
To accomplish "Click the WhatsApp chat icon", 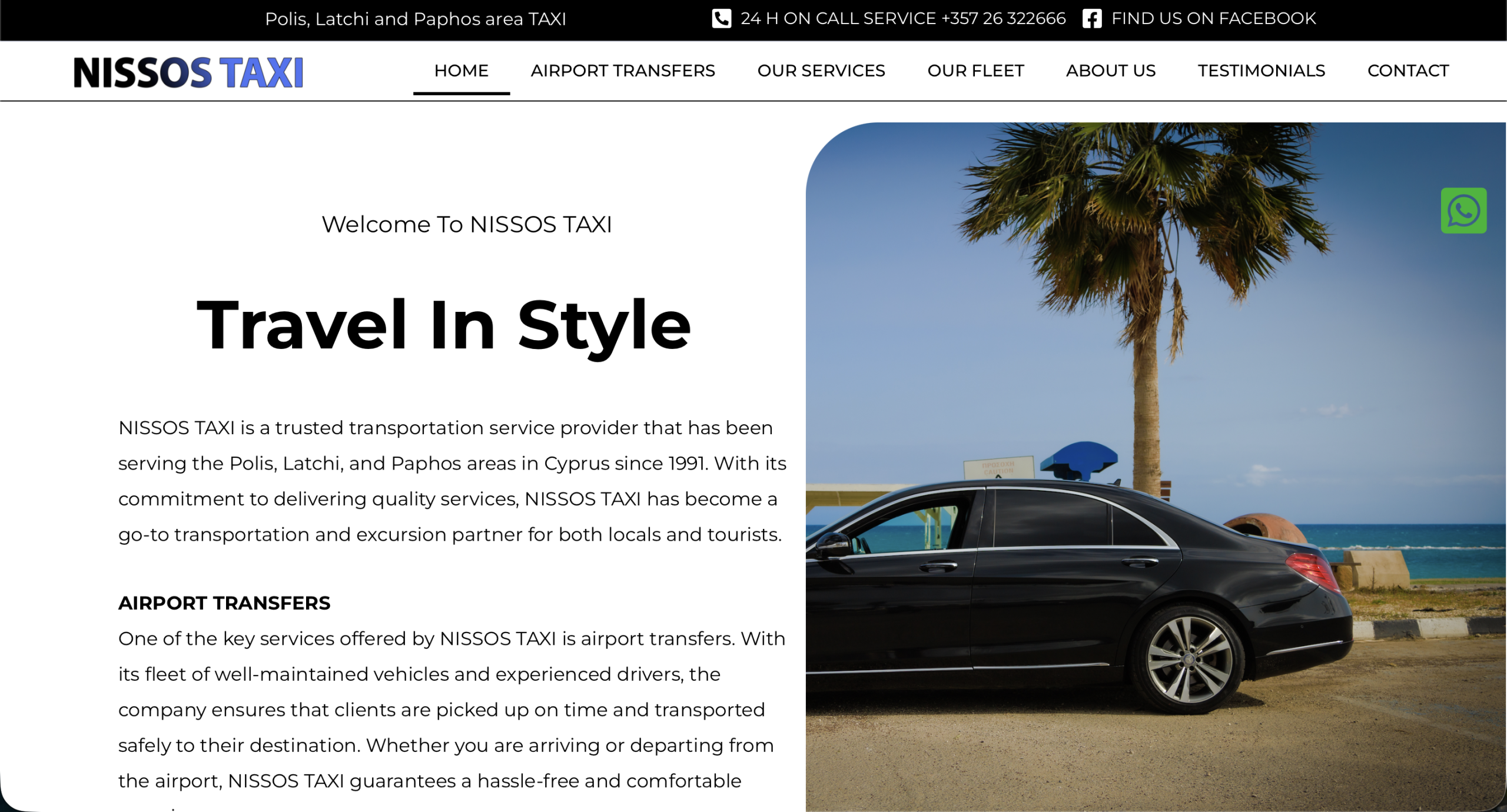I will pos(1463,211).
